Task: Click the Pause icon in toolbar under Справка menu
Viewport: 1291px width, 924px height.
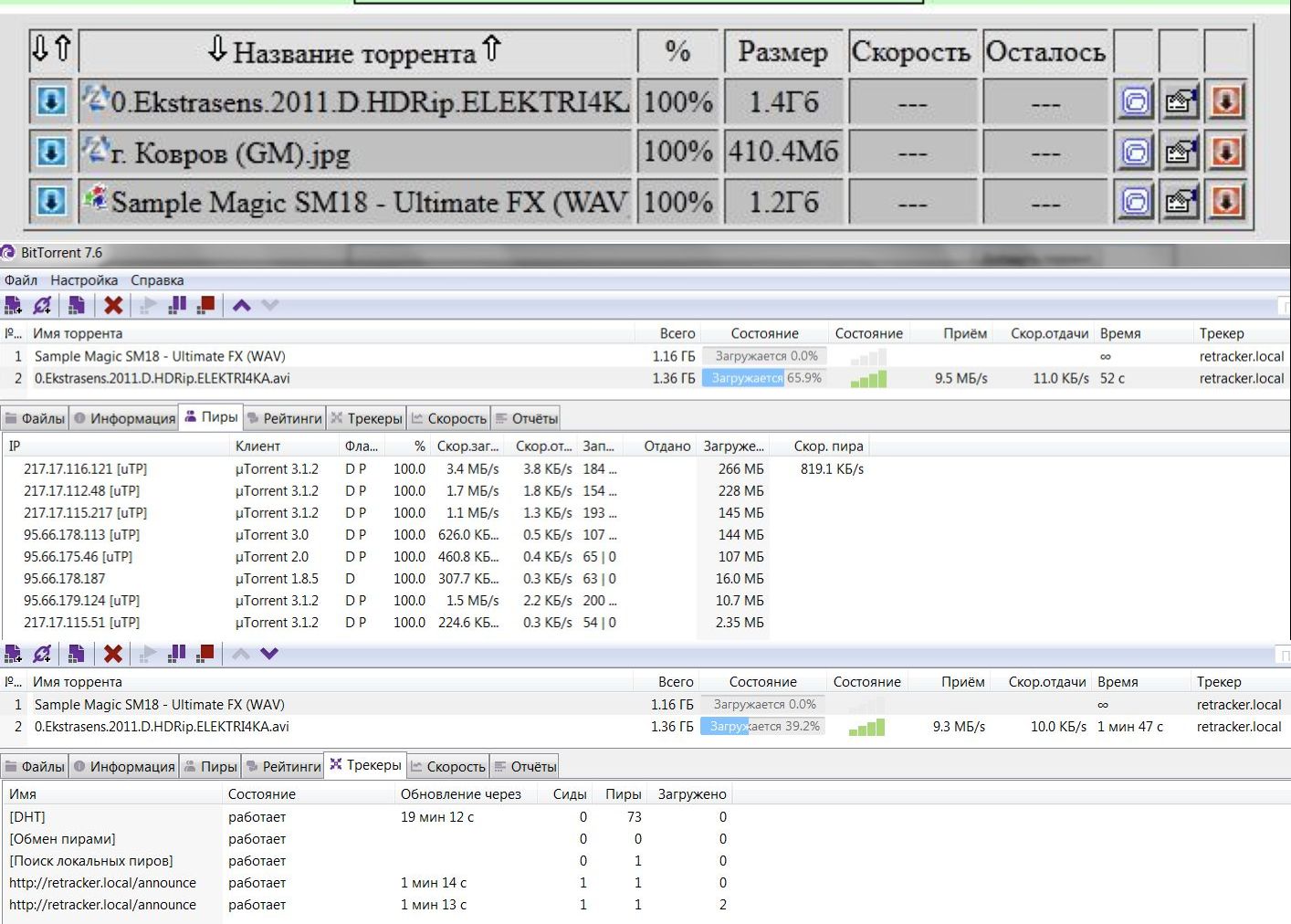Action: point(177,305)
